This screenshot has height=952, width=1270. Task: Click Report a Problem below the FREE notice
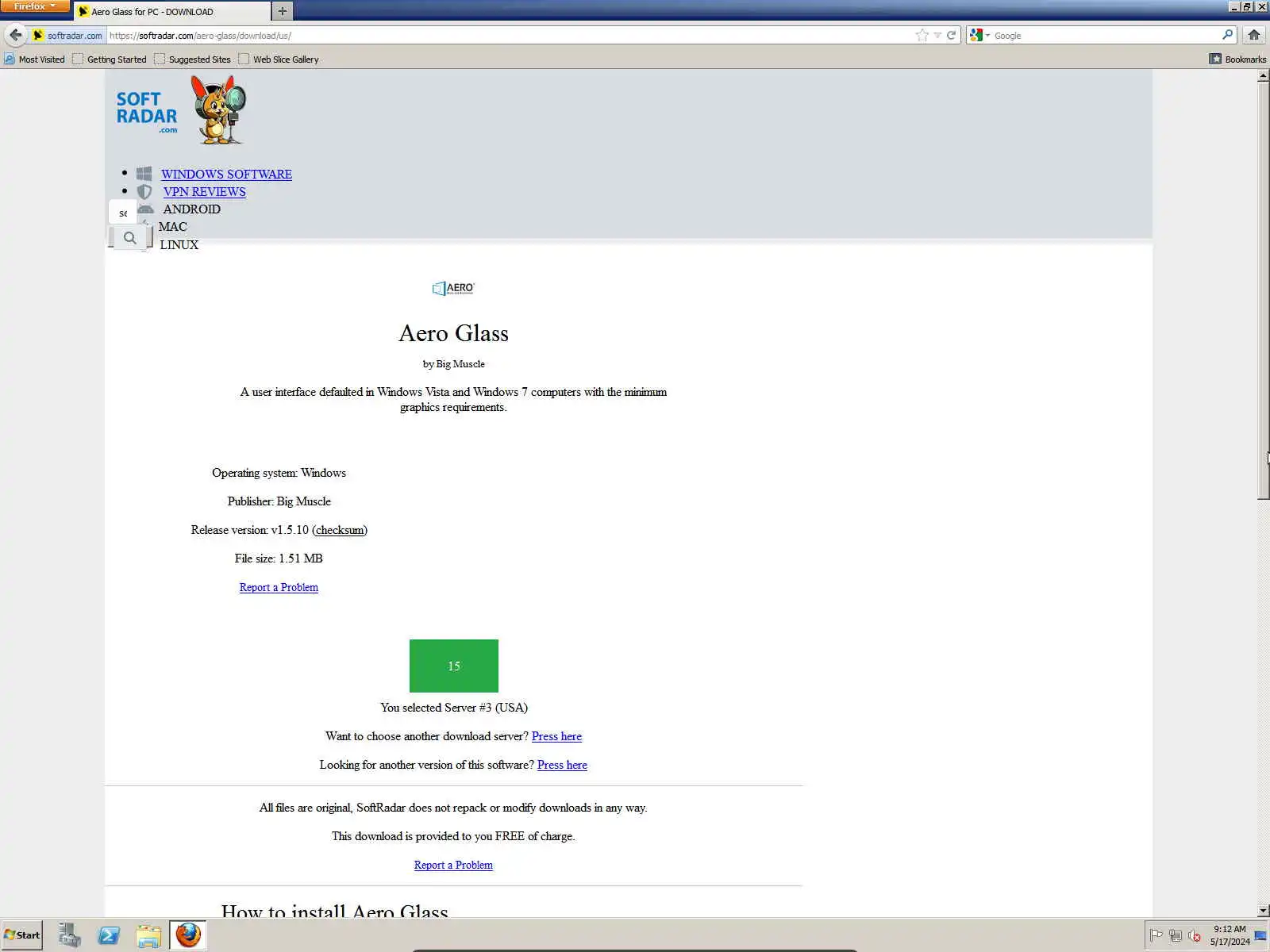[453, 865]
